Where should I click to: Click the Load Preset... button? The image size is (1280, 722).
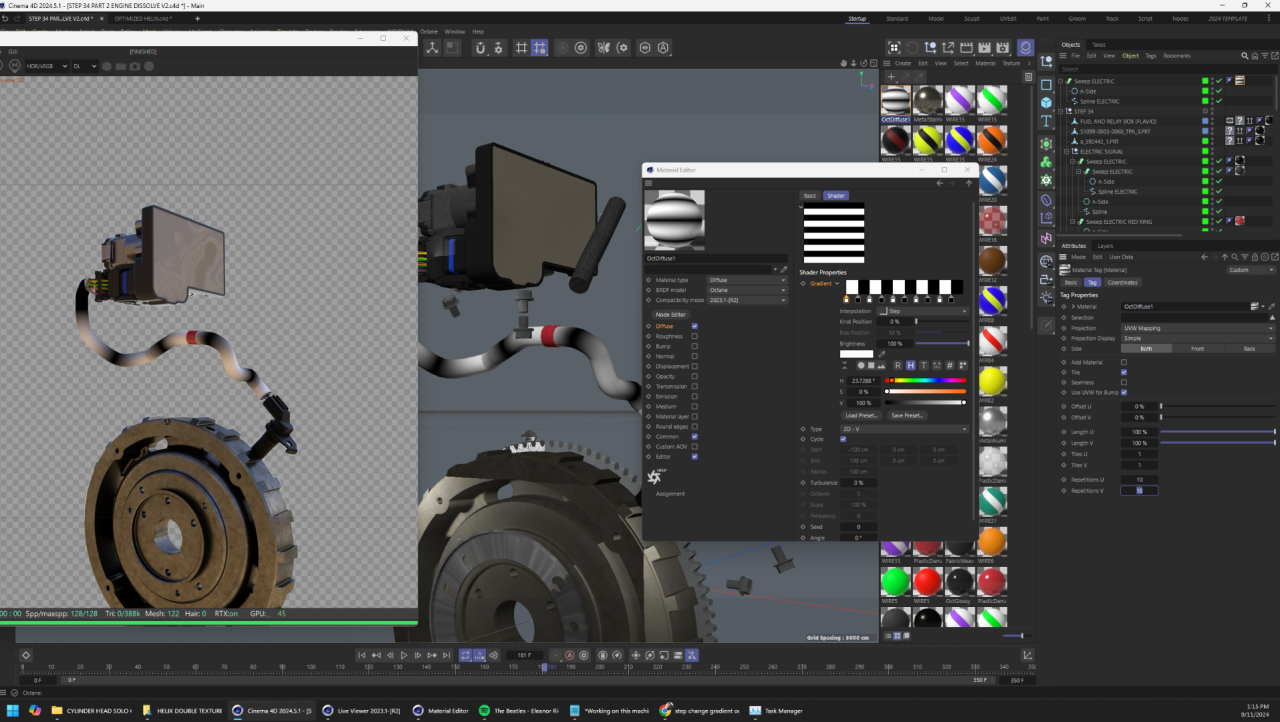click(x=861, y=415)
